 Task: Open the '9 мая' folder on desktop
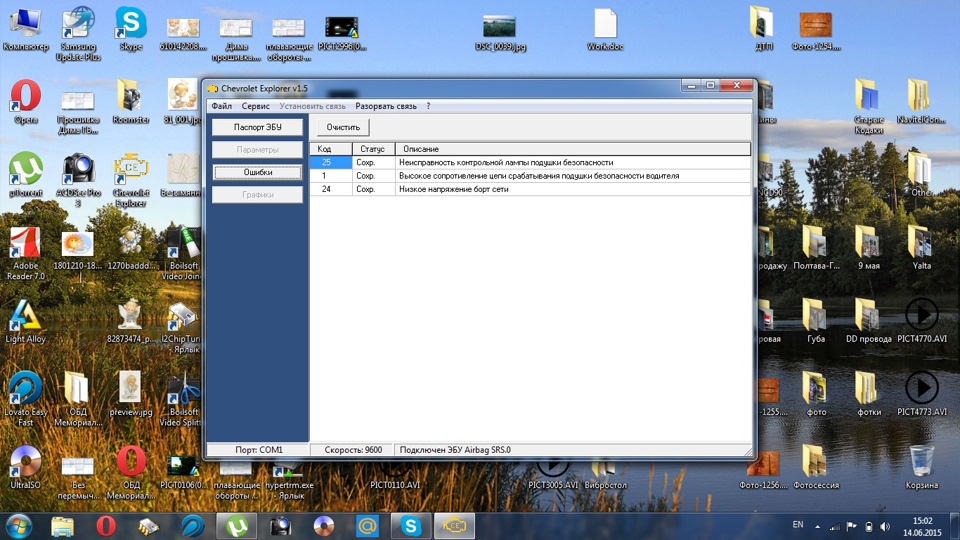click(868, 247)
